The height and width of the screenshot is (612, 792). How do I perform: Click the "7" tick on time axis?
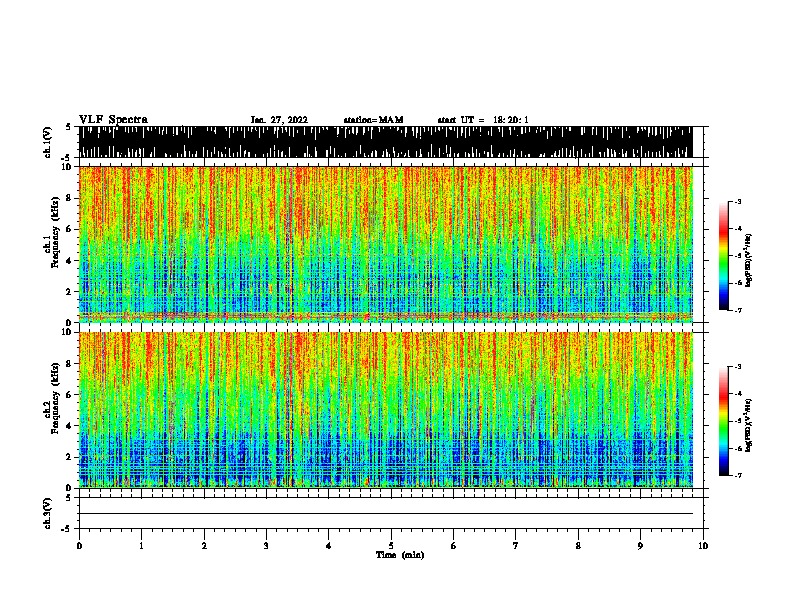pyautogui.click(x=516, y=546)
